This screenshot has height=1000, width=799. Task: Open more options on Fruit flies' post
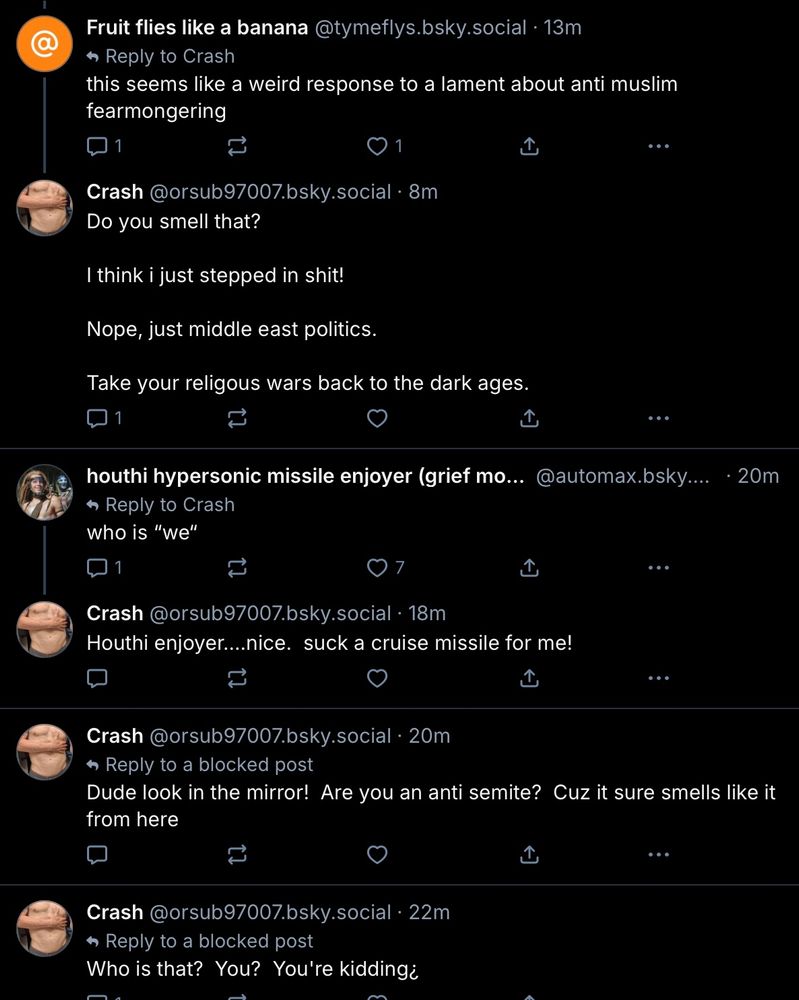pyautogui.click(x=657, y=147)
